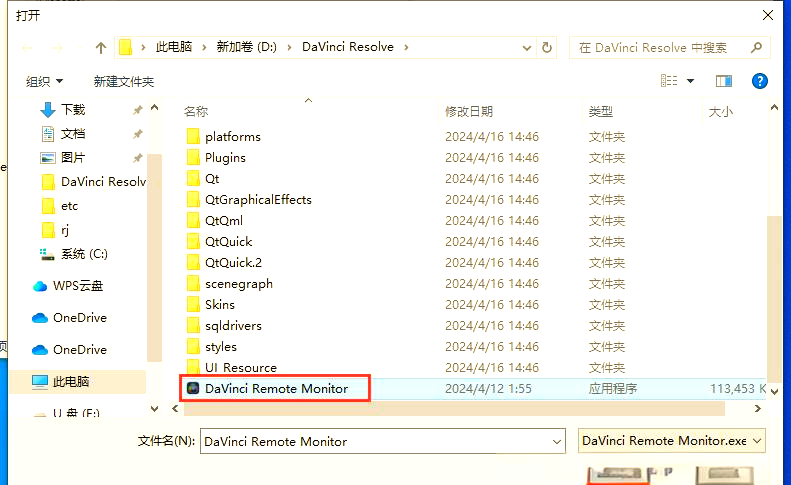This screenshot has height=485, width=791.
Task: Click the platforms folder name
Action: tap(233, 137)
